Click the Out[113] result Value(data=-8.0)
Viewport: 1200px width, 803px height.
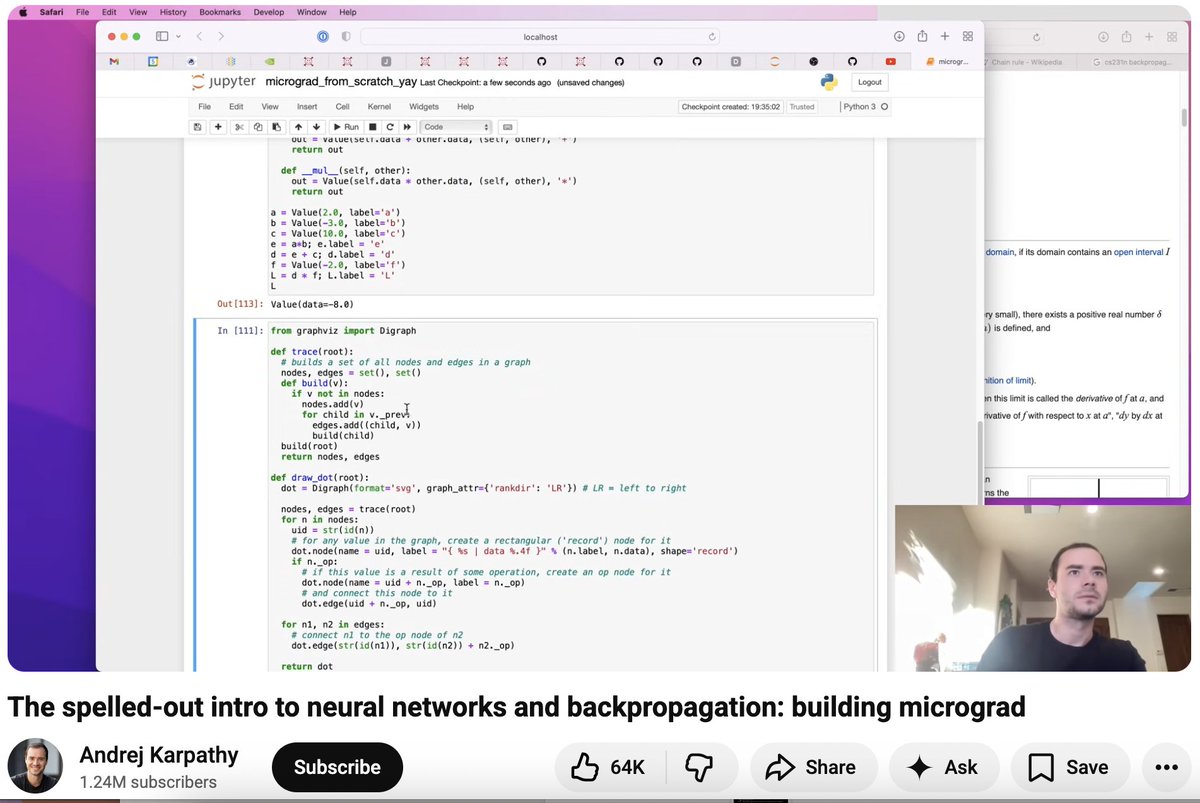point(312,304)
